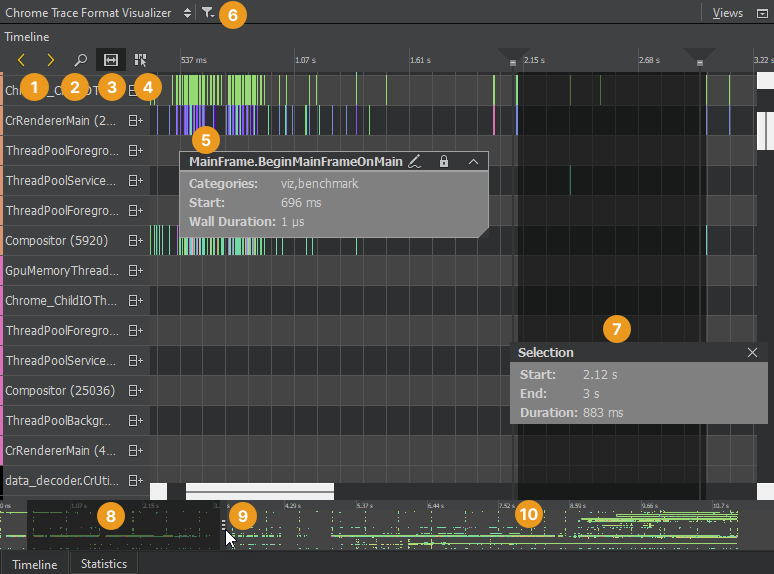774x574 pixels.
Task: Expand the GpuMemoryThread row
Action: pyautogui.click(x=136, y=270)
